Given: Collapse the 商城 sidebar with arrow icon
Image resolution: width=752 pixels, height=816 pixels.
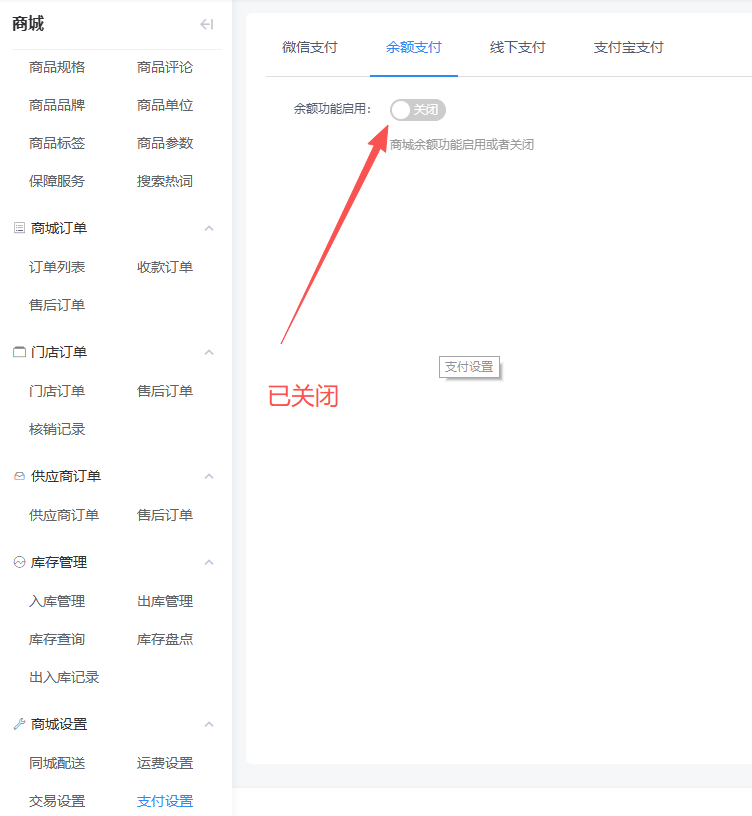Looking at the screenshot, I should pos(207,24).
